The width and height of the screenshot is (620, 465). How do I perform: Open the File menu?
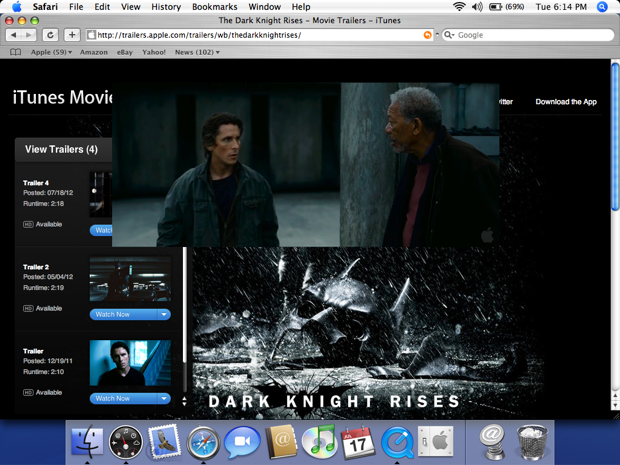point(76,7)
